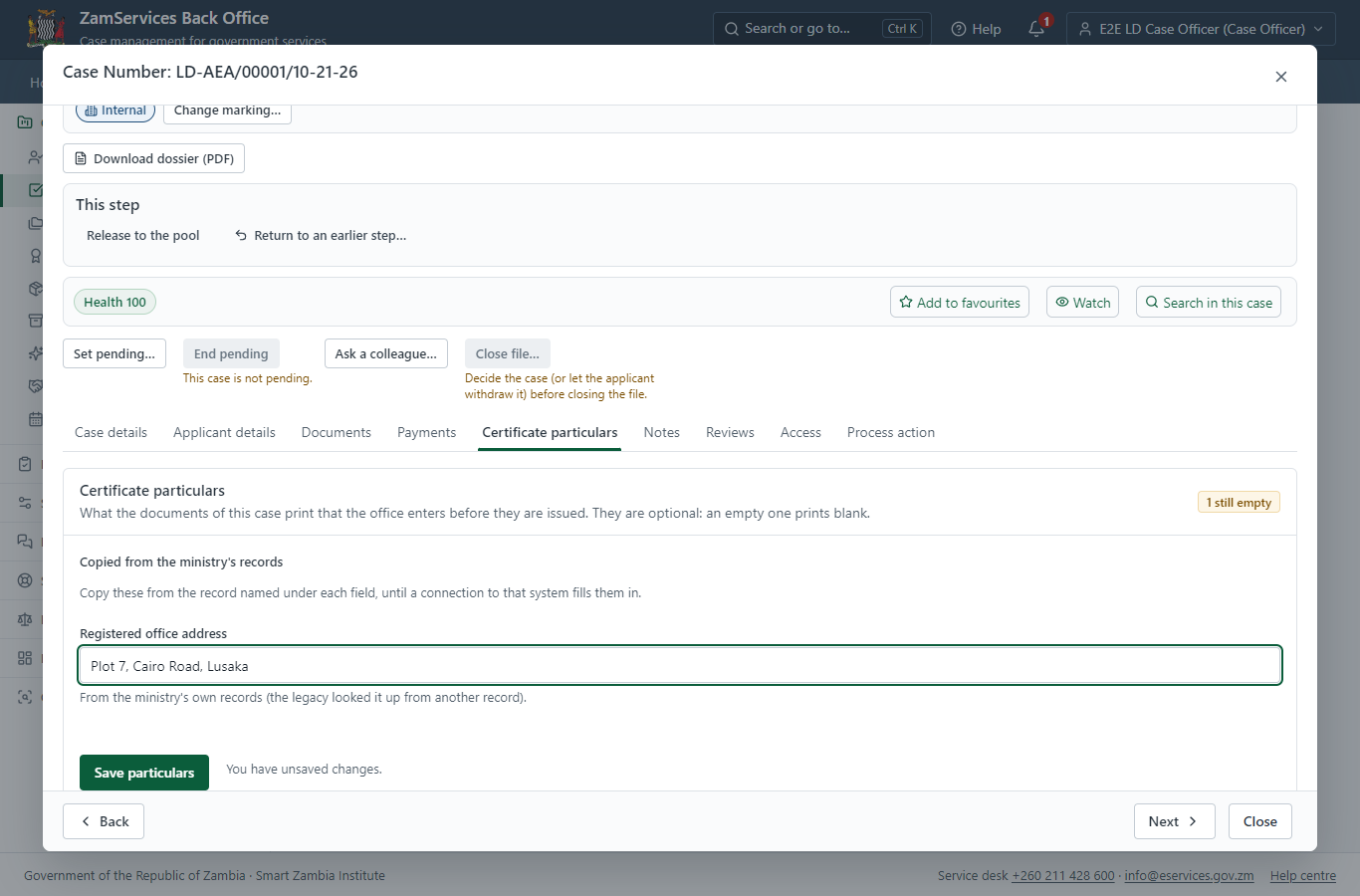
Task: Call the service desk phone link
Action: coord(1063,876)
